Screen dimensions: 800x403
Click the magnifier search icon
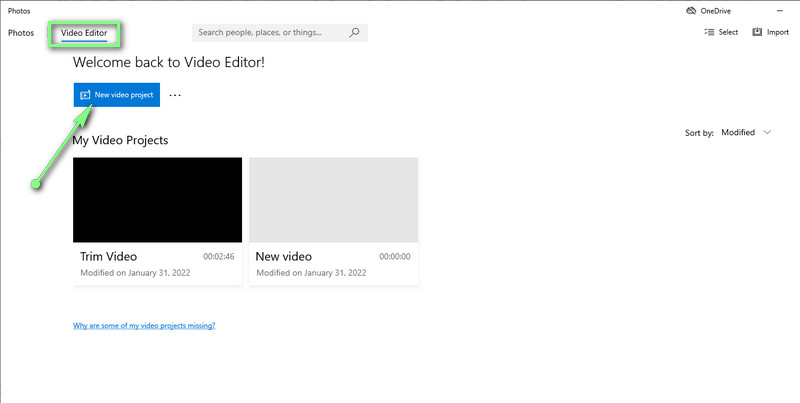[x=355, y=32]
